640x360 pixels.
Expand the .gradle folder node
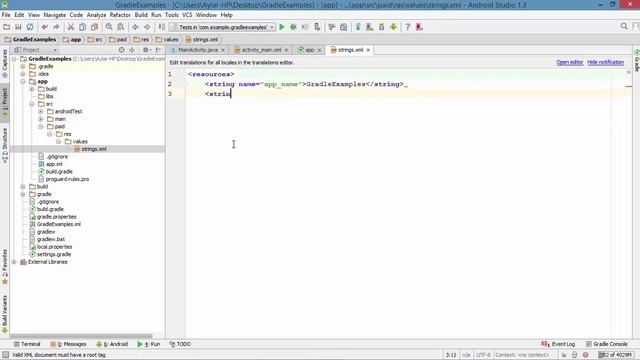23,66
